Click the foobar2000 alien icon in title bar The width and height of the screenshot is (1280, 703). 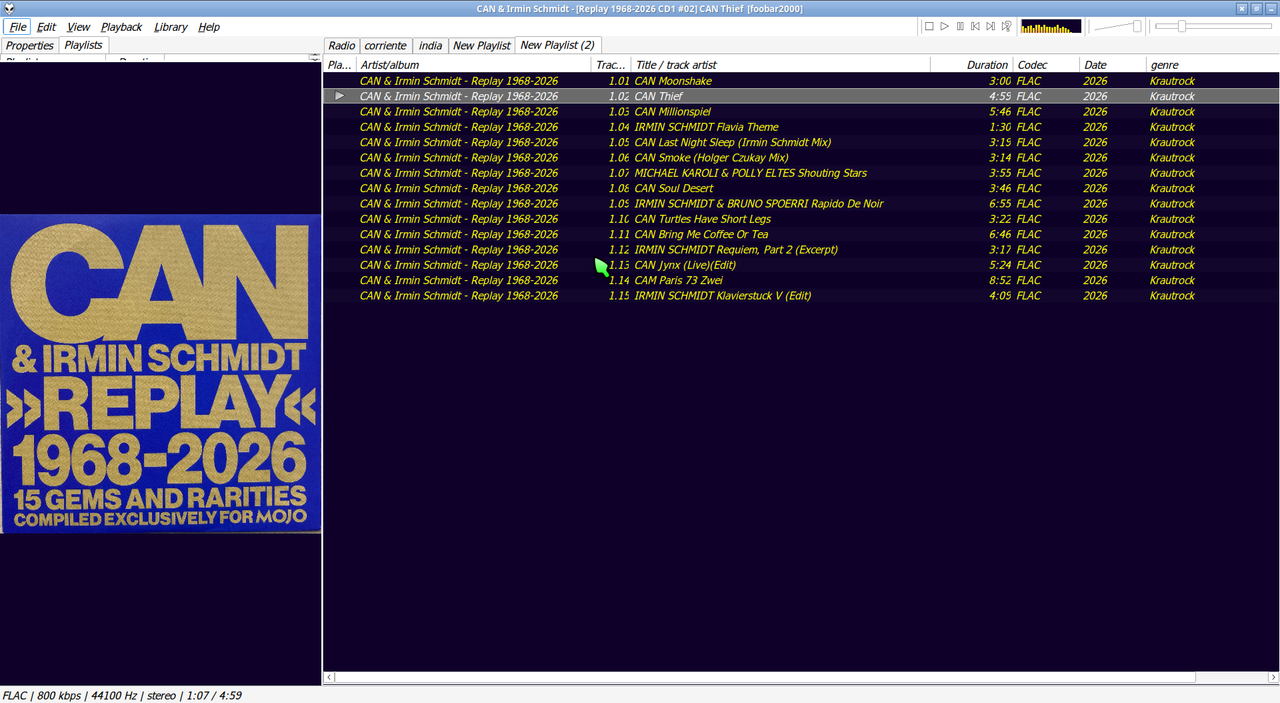click(x=9, y=8)
